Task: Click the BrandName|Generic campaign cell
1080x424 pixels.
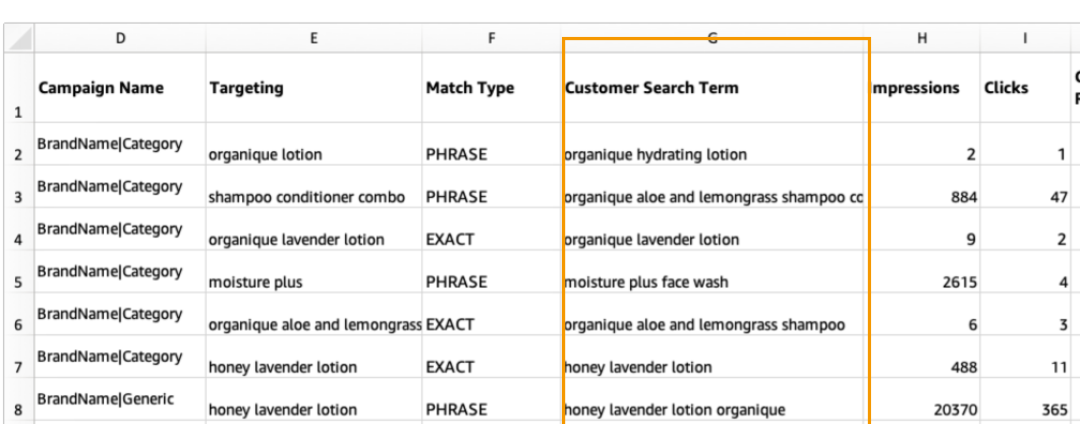Action: coord(119,400)
